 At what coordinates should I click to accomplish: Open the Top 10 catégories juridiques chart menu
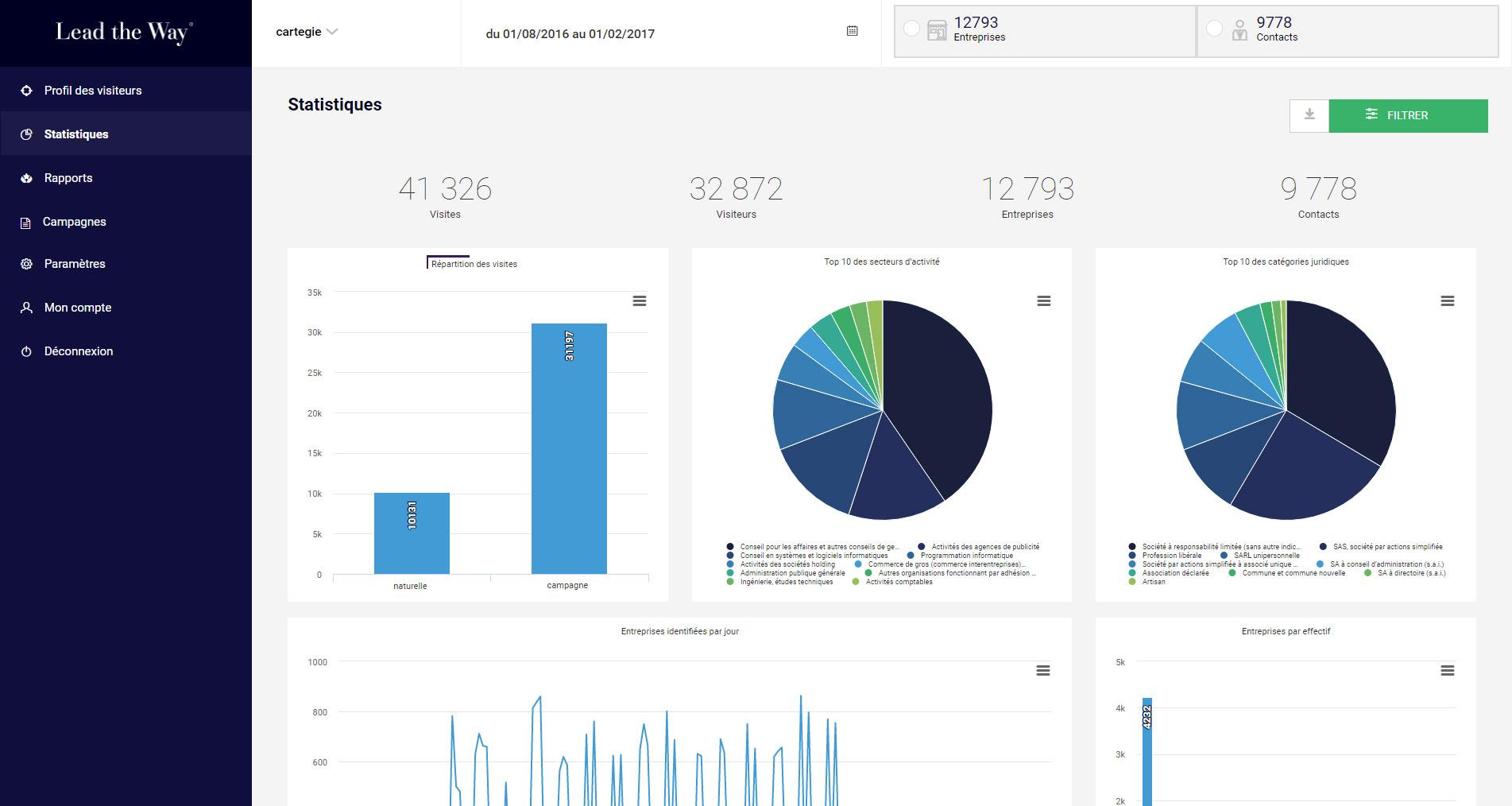tap(1448, 300)
